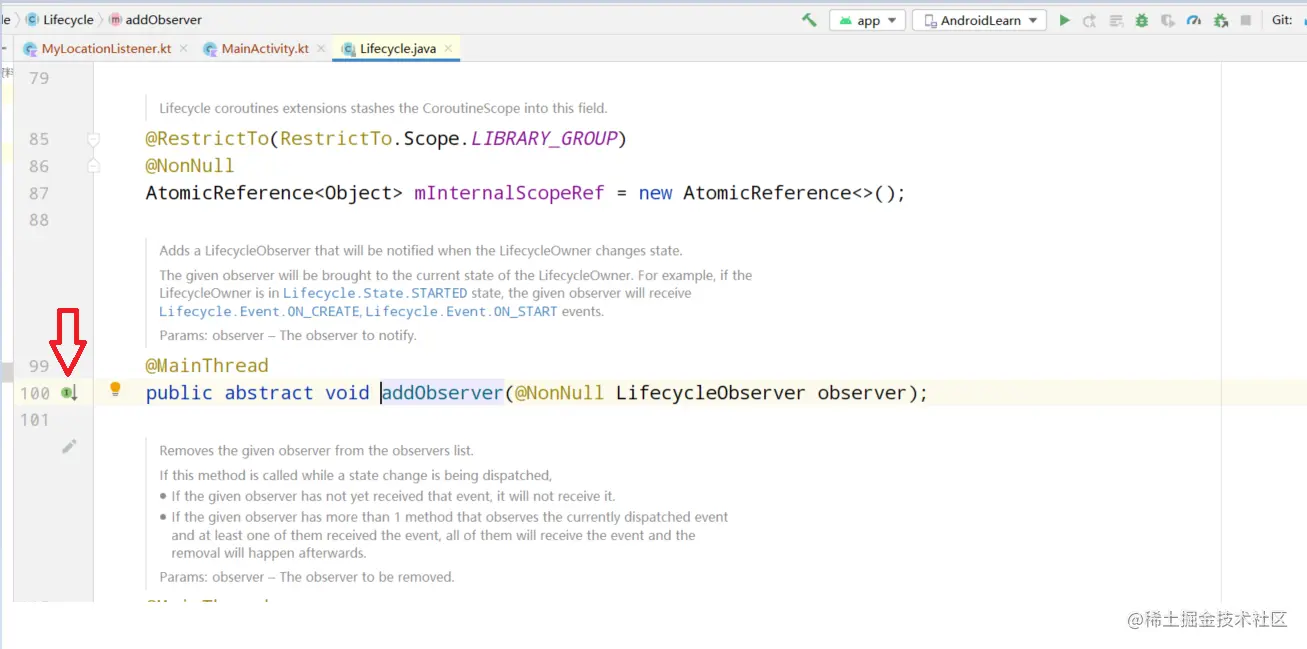The image size is (1307, 649).
Task: Collapse the fold marker at line 85
Action: [x=93, y=139]
